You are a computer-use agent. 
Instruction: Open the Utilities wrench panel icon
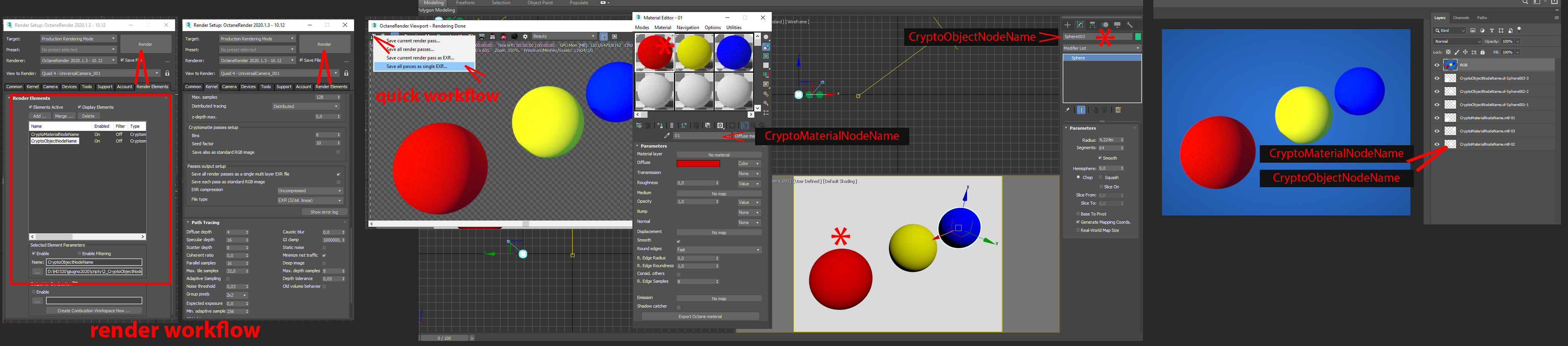pyautogui.click(x=1130, y=25)
